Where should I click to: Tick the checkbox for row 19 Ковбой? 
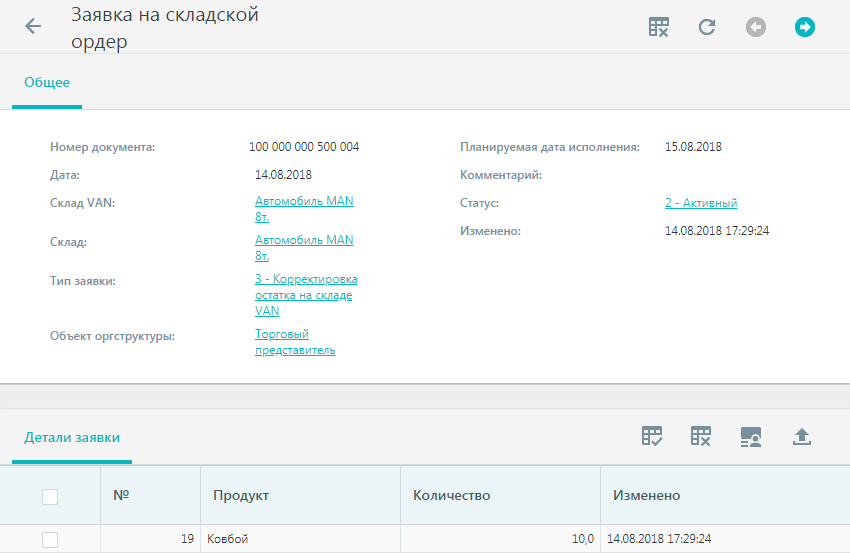tap(50, 539)
